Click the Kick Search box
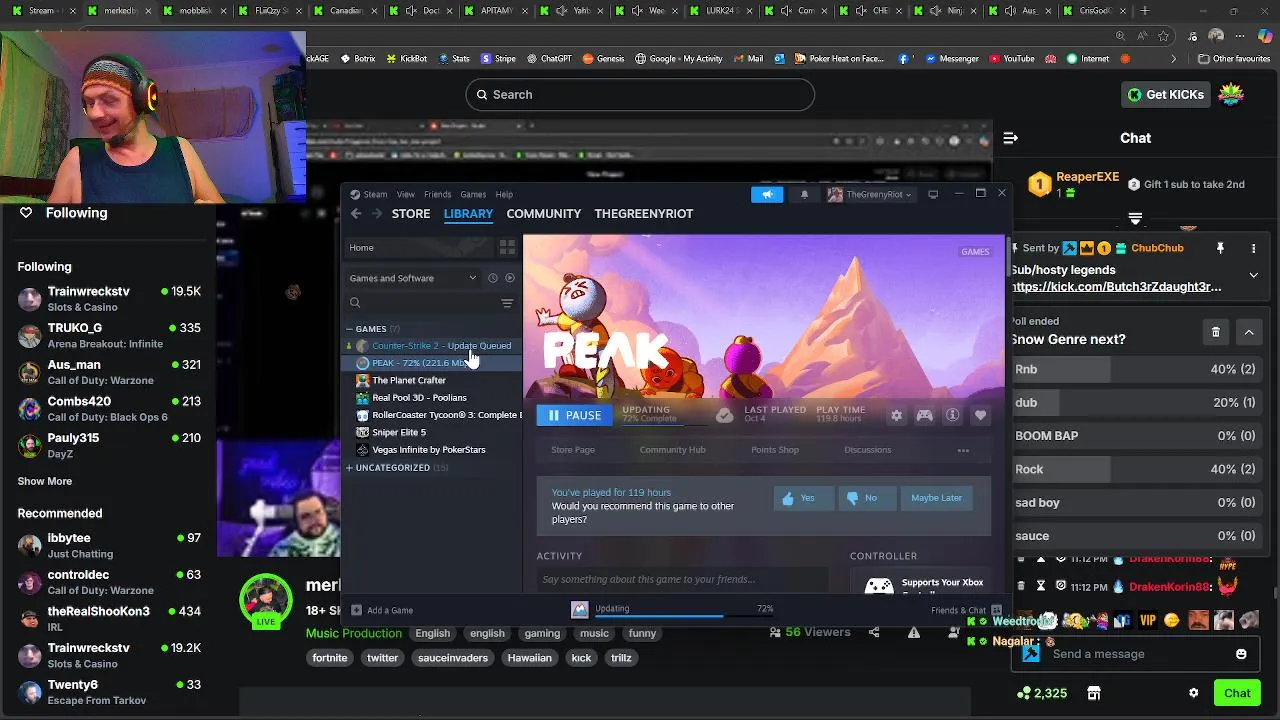Viewport: 1280px width, 720px height. (x=640, y=94)
